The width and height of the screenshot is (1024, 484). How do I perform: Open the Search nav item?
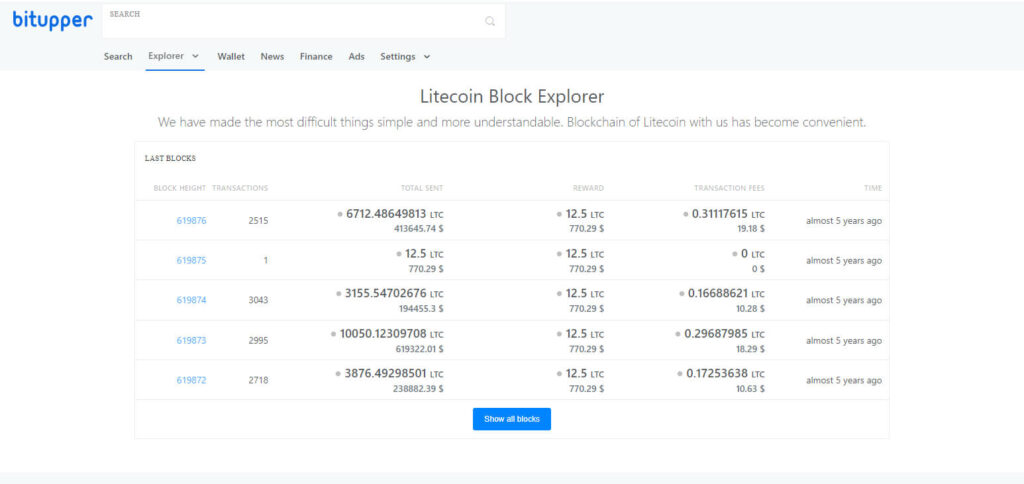[118, 57]
